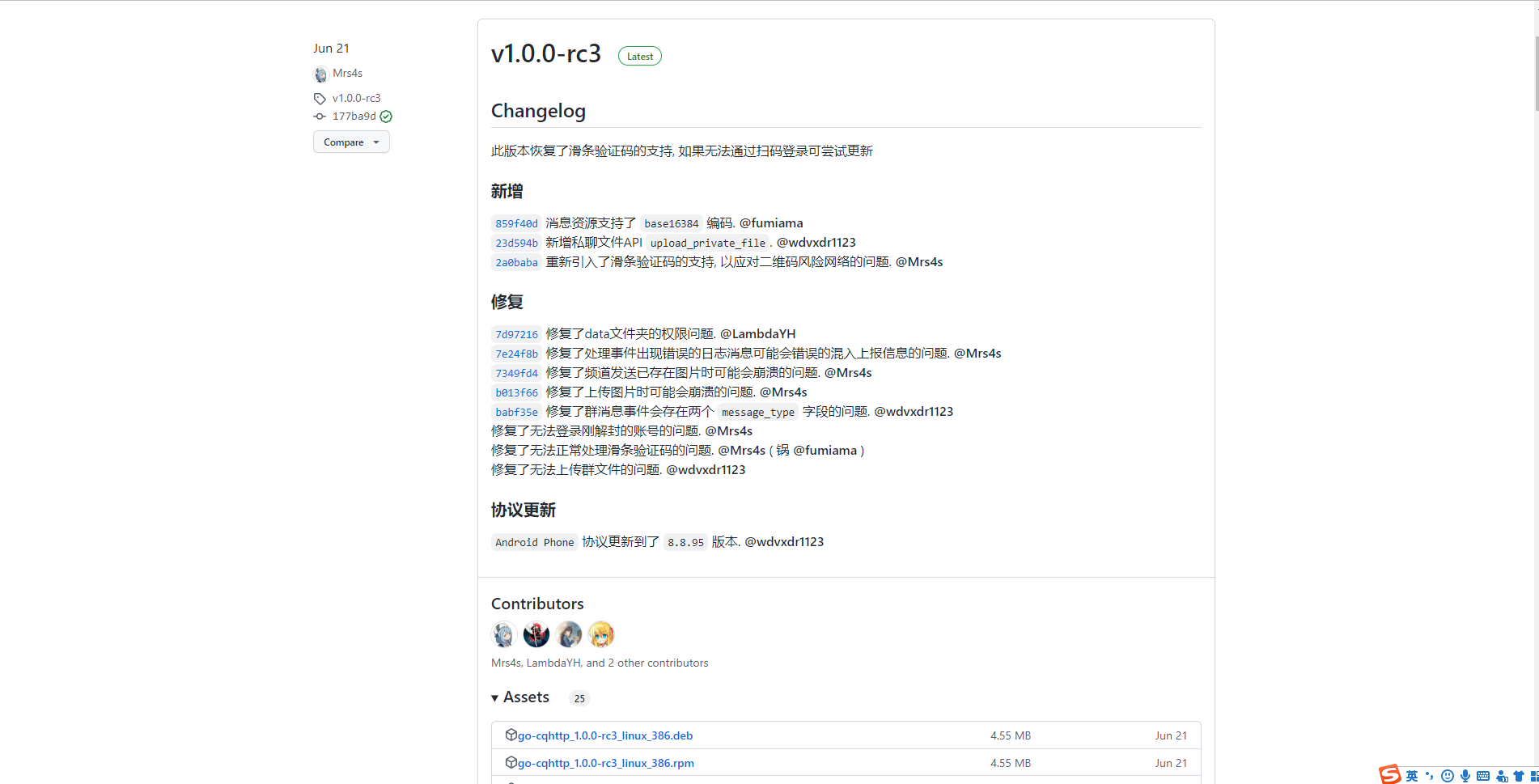
Task: Open the emoji picker in Sogou toolbar
Action: [1448, 775]
